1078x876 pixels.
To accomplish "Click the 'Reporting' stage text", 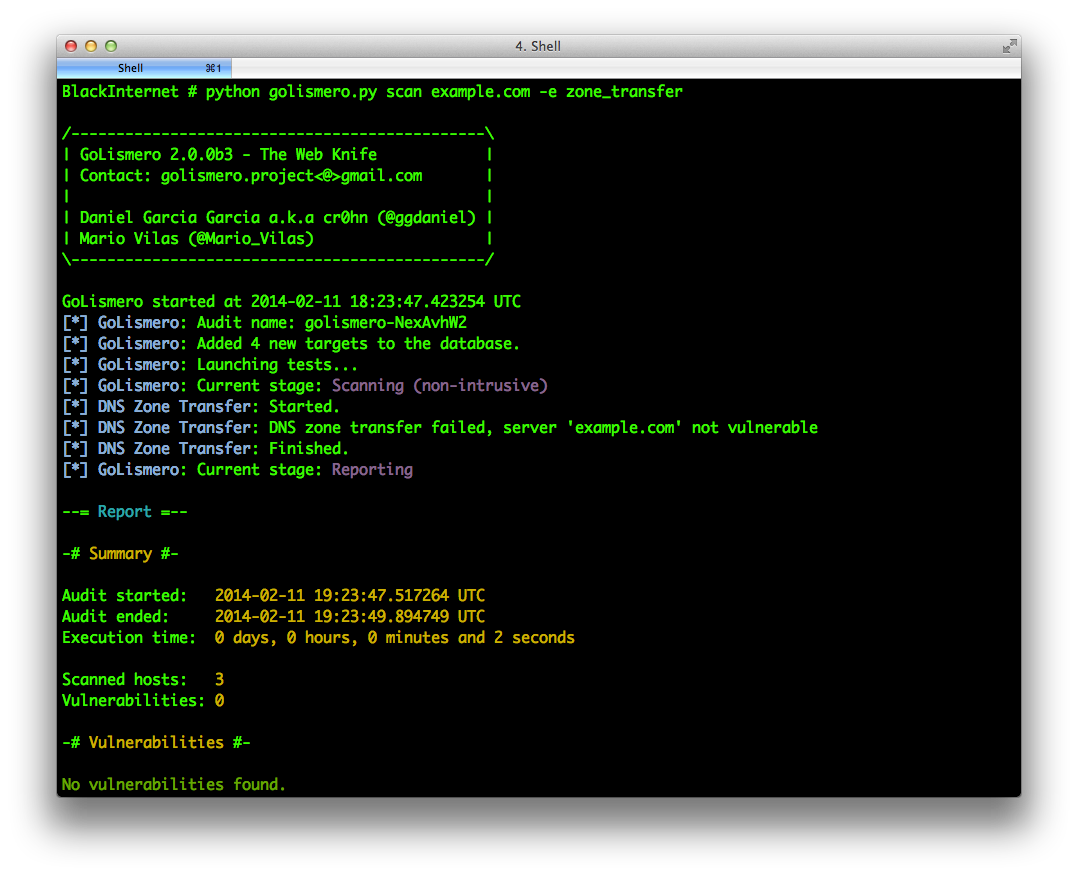I will coord(373,470).
